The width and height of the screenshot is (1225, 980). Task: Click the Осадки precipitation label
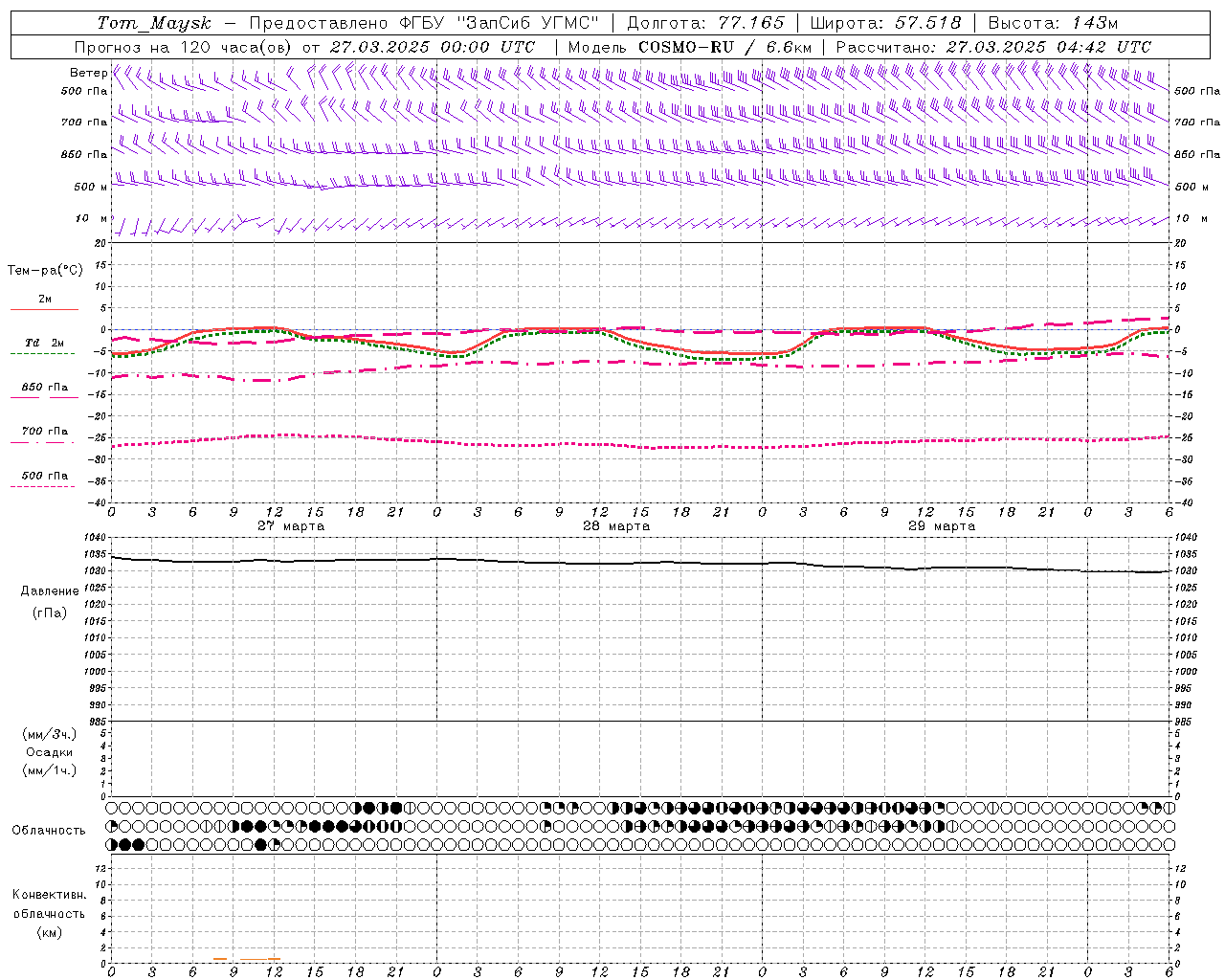click(49, 752)
